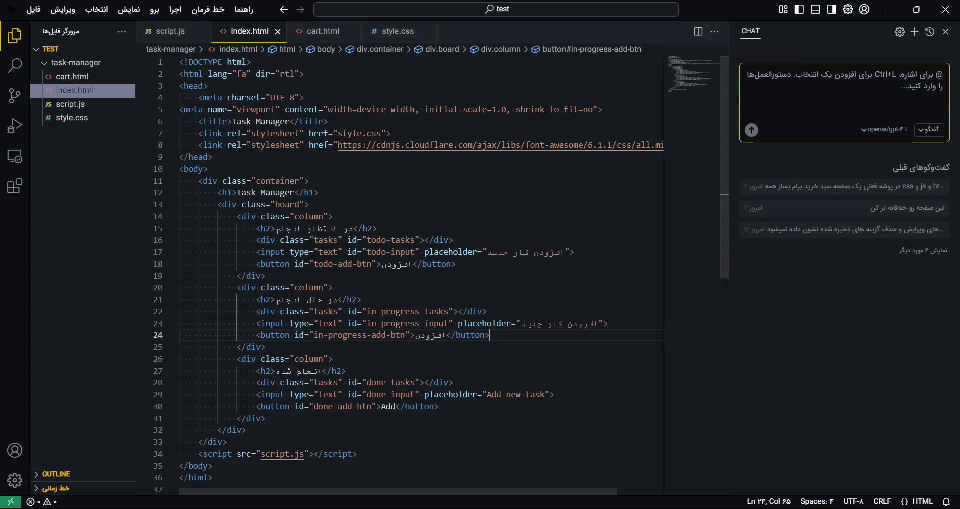Send chat message with arrow button
The width and height of the screenshot is (960, 509).
tap(751, 130)
